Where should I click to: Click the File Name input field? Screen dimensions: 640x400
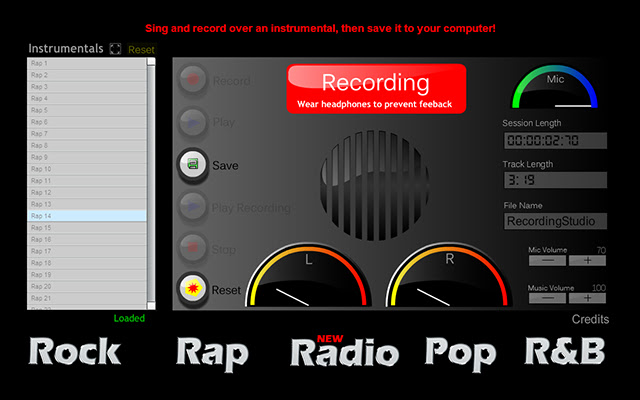point(555,221)
